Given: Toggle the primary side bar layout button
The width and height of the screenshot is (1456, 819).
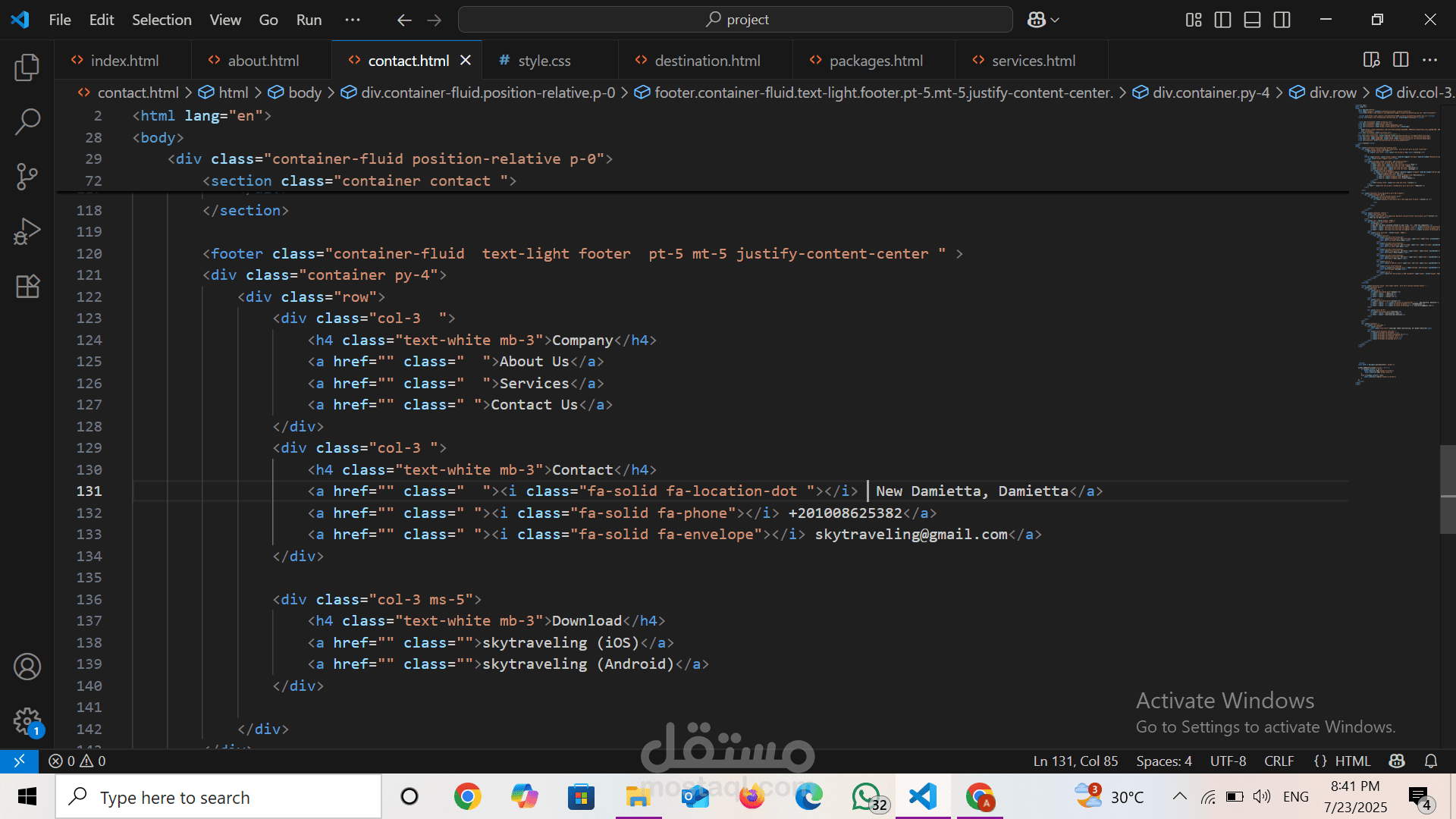Looking at the screenshot, I should pyautogui.click(x=1222, y=20).
